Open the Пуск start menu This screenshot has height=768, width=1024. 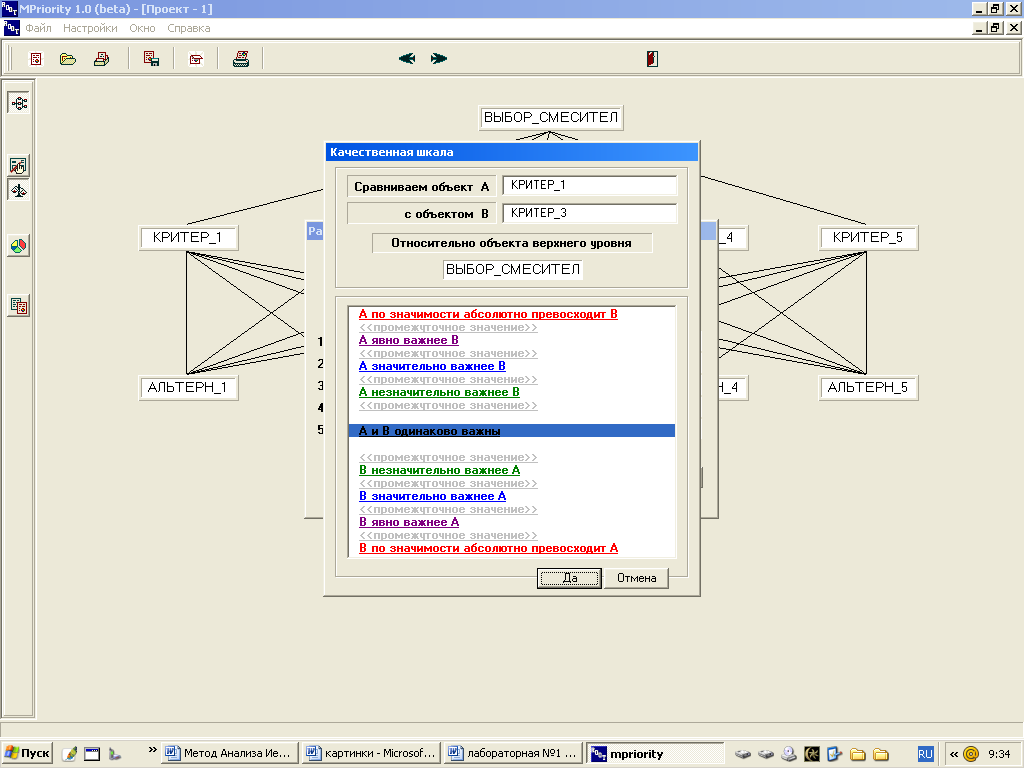(27, 754)
